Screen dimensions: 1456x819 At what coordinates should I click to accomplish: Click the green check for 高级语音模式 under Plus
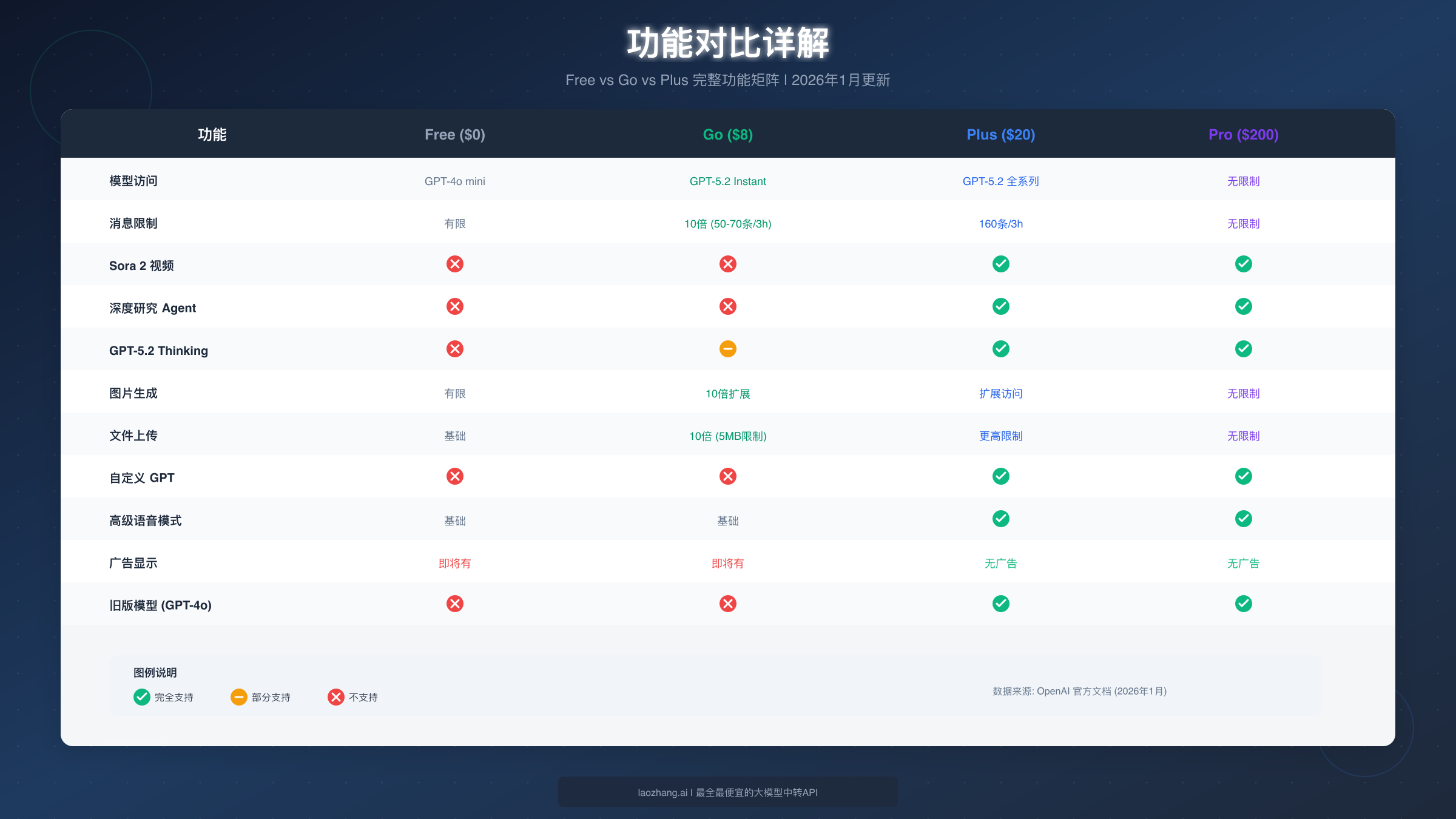tap(1000, 519)
